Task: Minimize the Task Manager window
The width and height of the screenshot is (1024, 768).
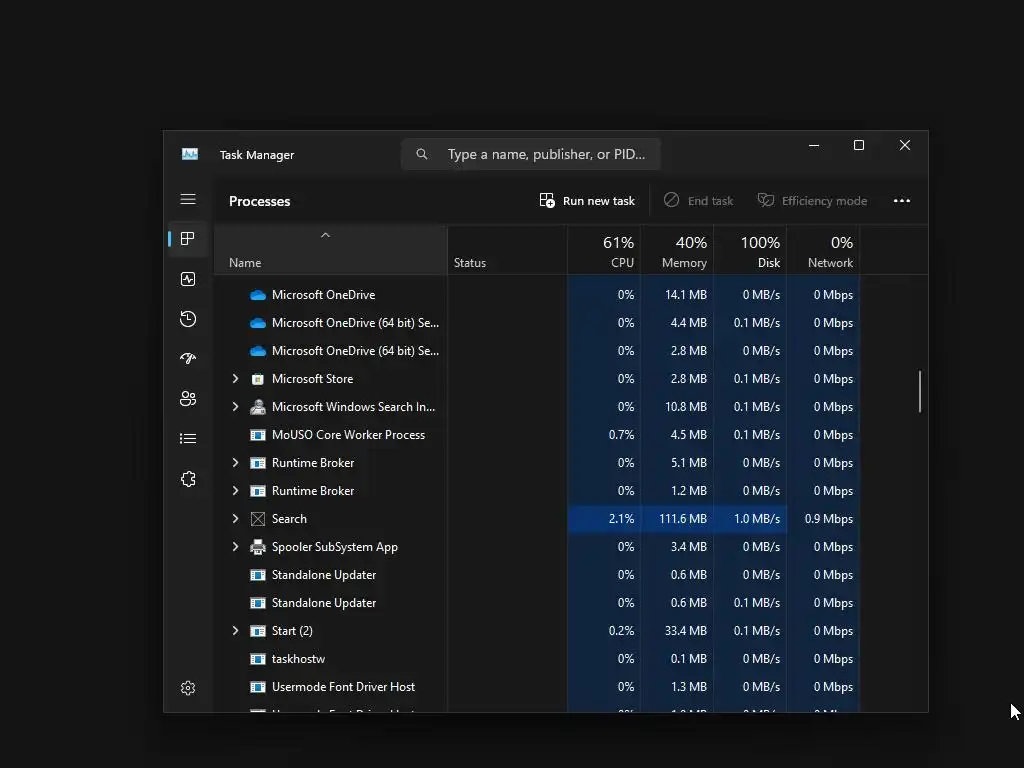Action: pyautogui.click(x=814, y=146)
